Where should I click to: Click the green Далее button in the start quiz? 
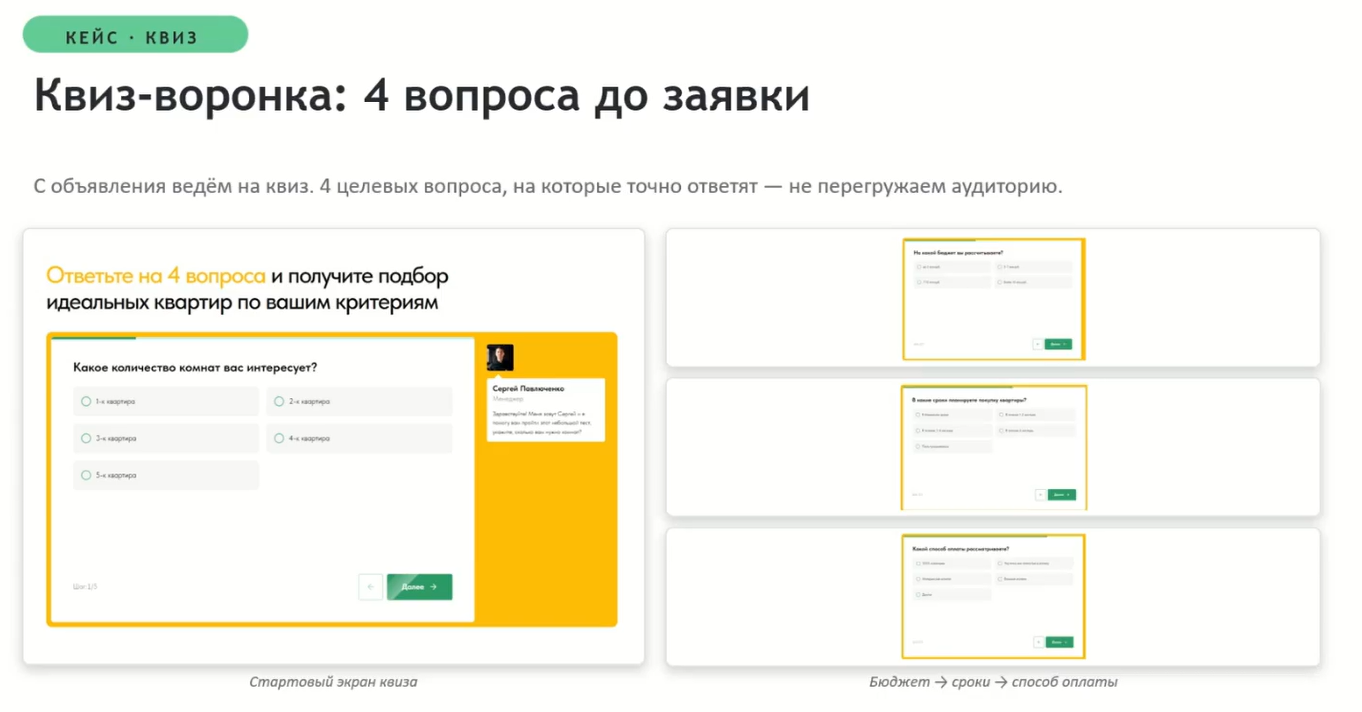[x=419, y=587]
